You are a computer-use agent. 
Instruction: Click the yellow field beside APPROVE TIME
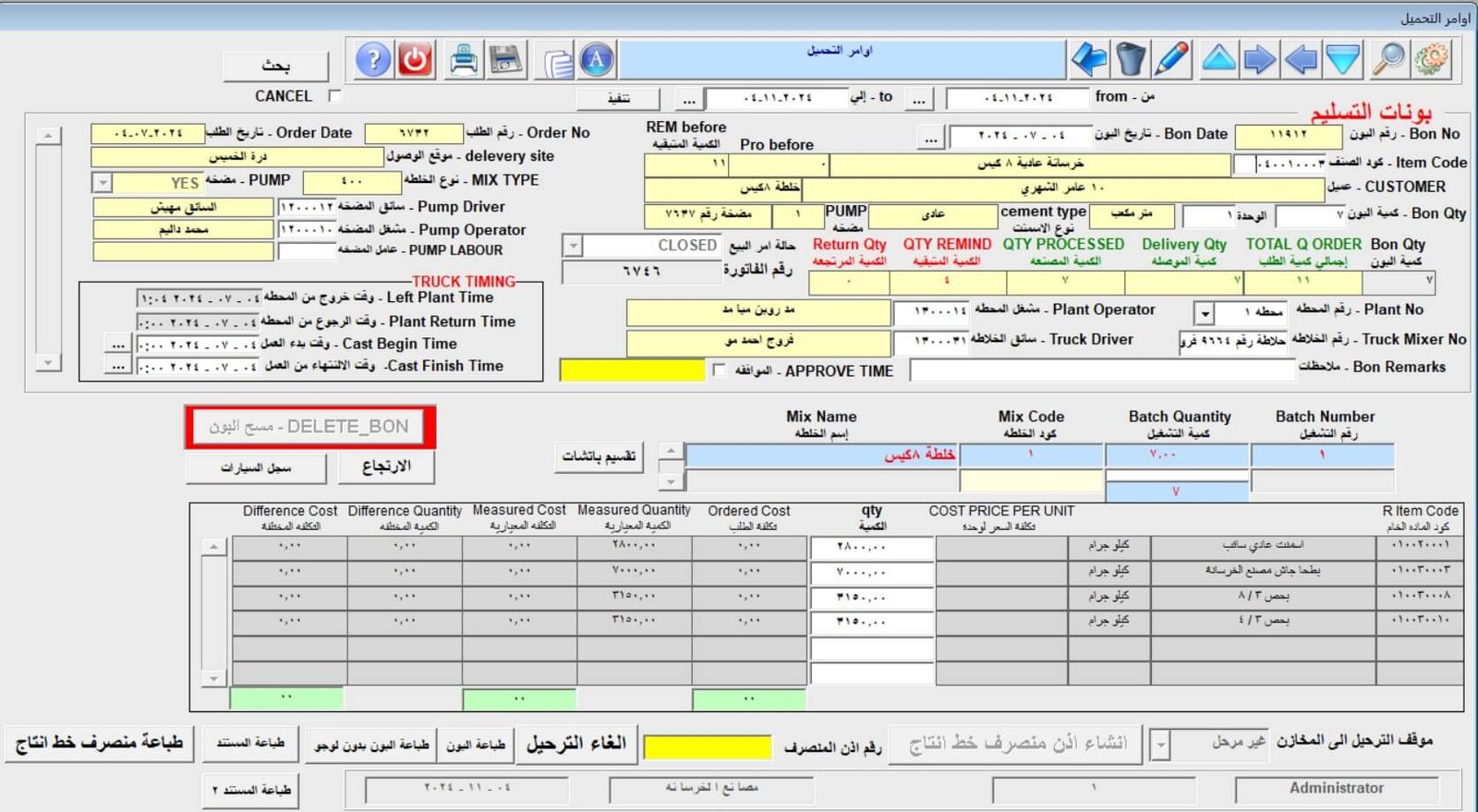(633, 370)
